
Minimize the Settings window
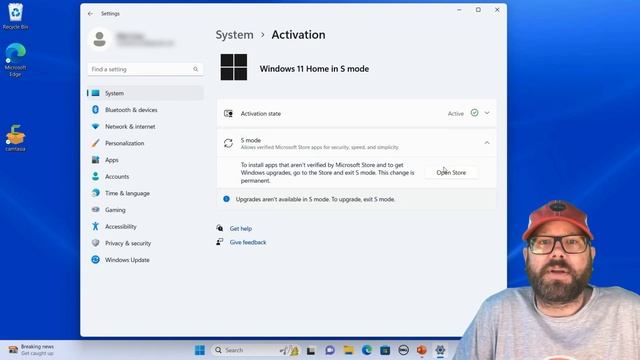click(x=459, y=10)
